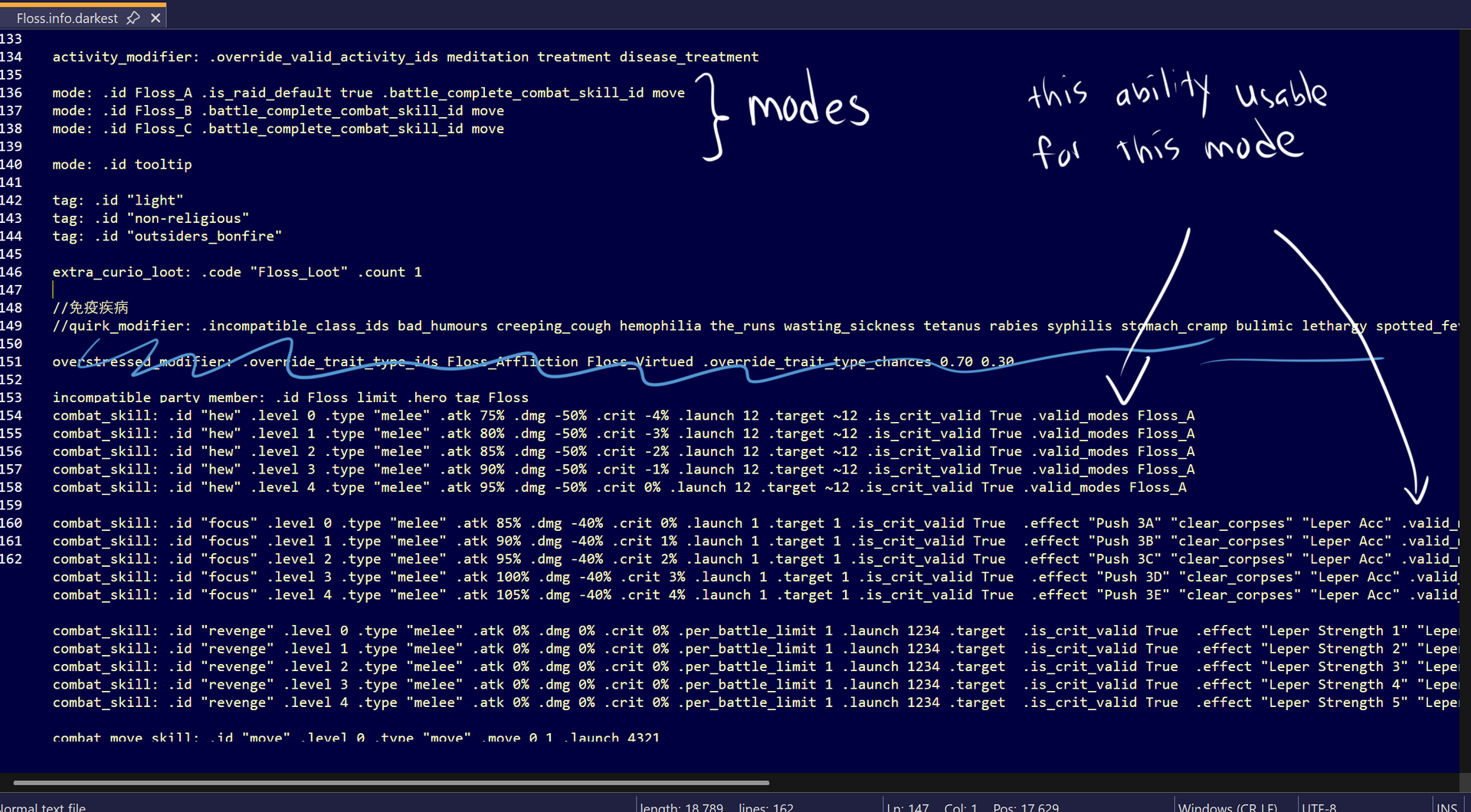Click line number 147 in the gutter

click(x=11, y=290)
